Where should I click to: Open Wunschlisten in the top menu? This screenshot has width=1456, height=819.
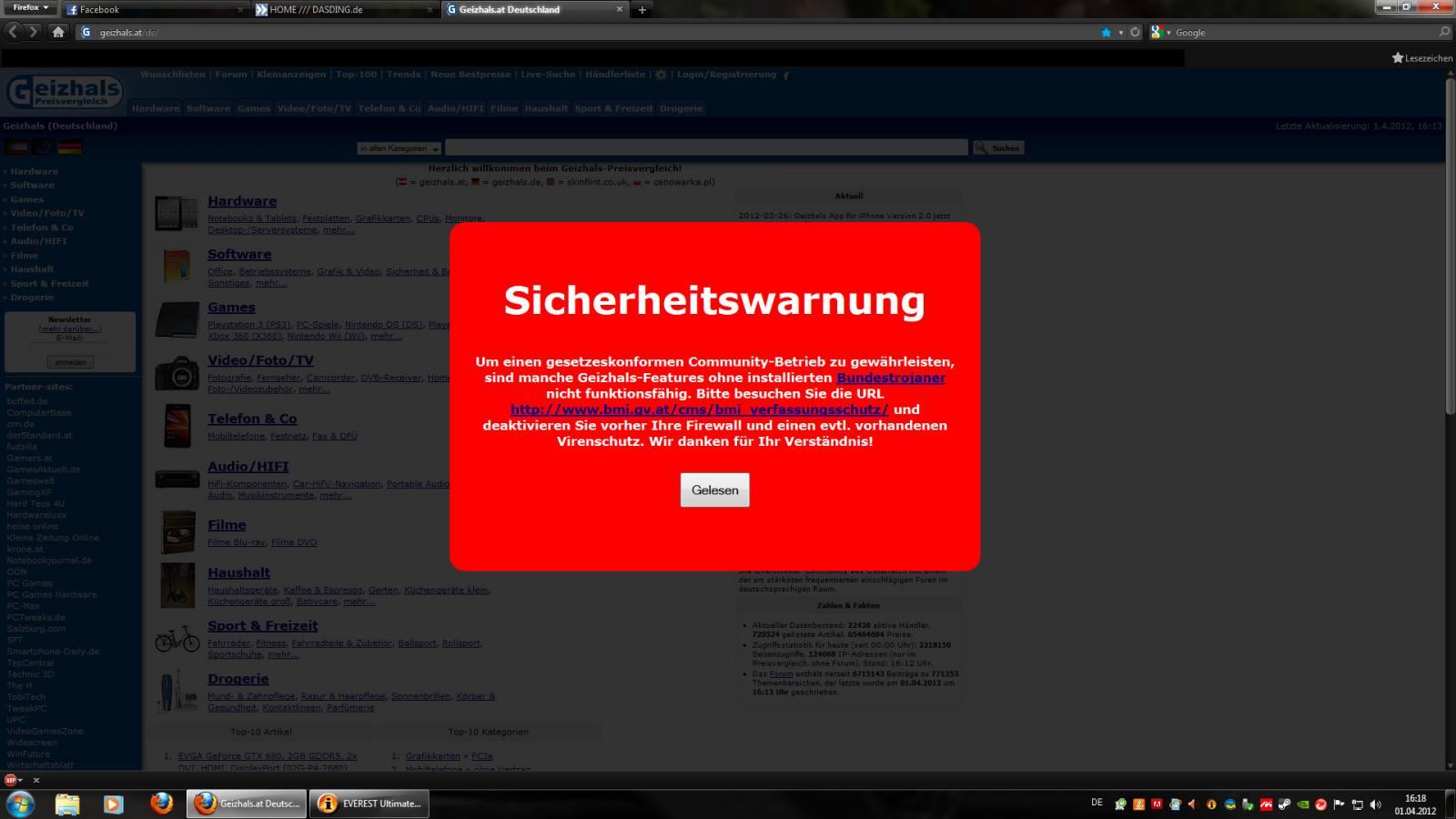[173, 75]
